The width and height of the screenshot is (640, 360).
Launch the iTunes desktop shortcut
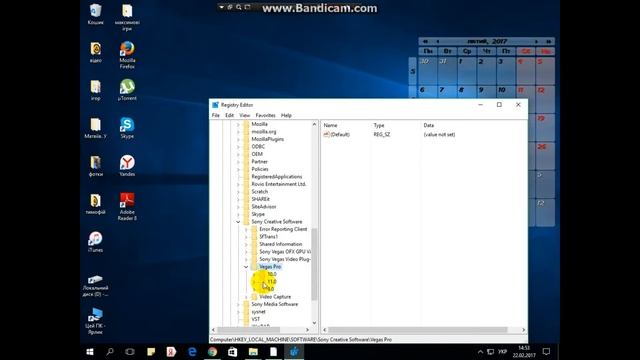96,242
